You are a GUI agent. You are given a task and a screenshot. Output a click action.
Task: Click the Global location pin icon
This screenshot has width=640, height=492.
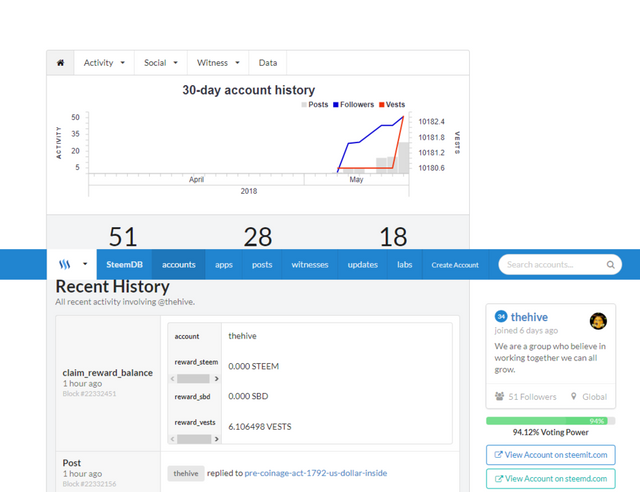click(573, 396)
